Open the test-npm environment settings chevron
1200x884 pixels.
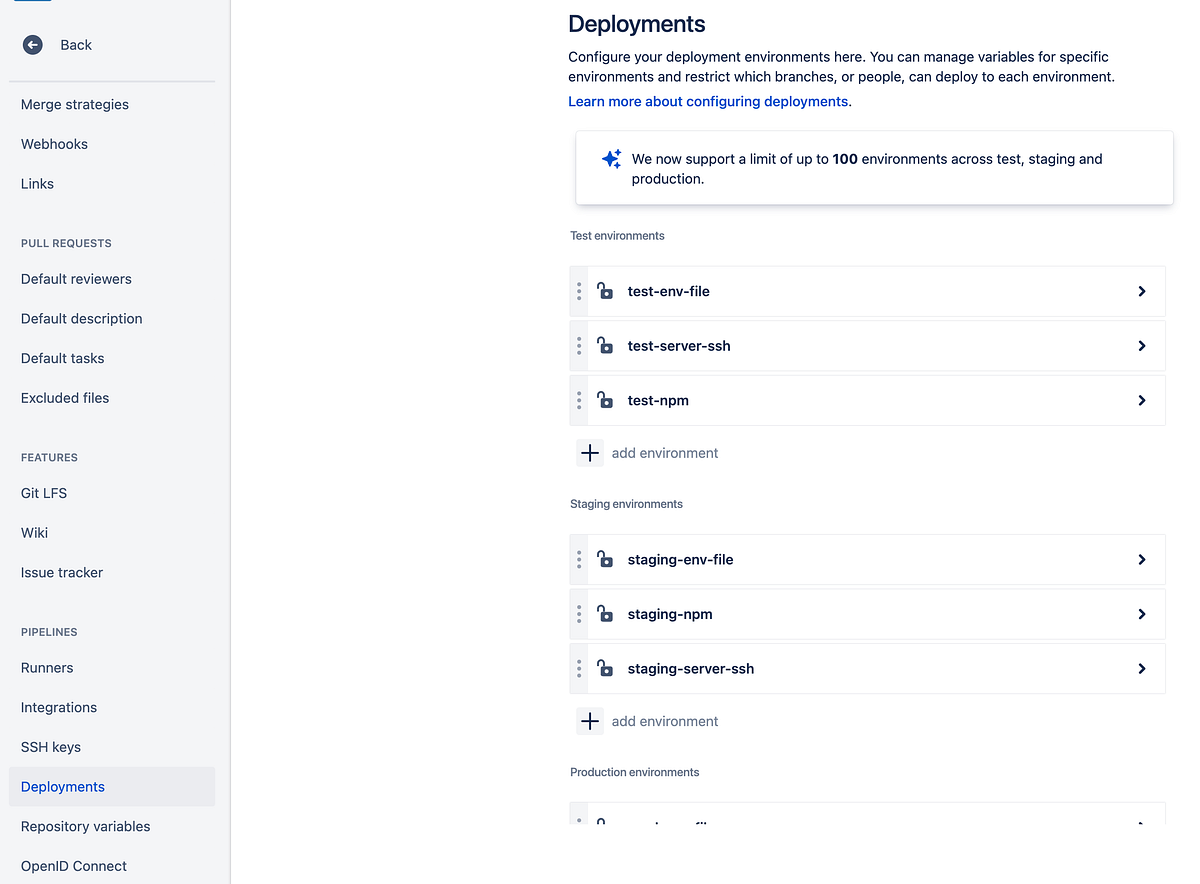pyautogui.click(x=1141, y=400)
